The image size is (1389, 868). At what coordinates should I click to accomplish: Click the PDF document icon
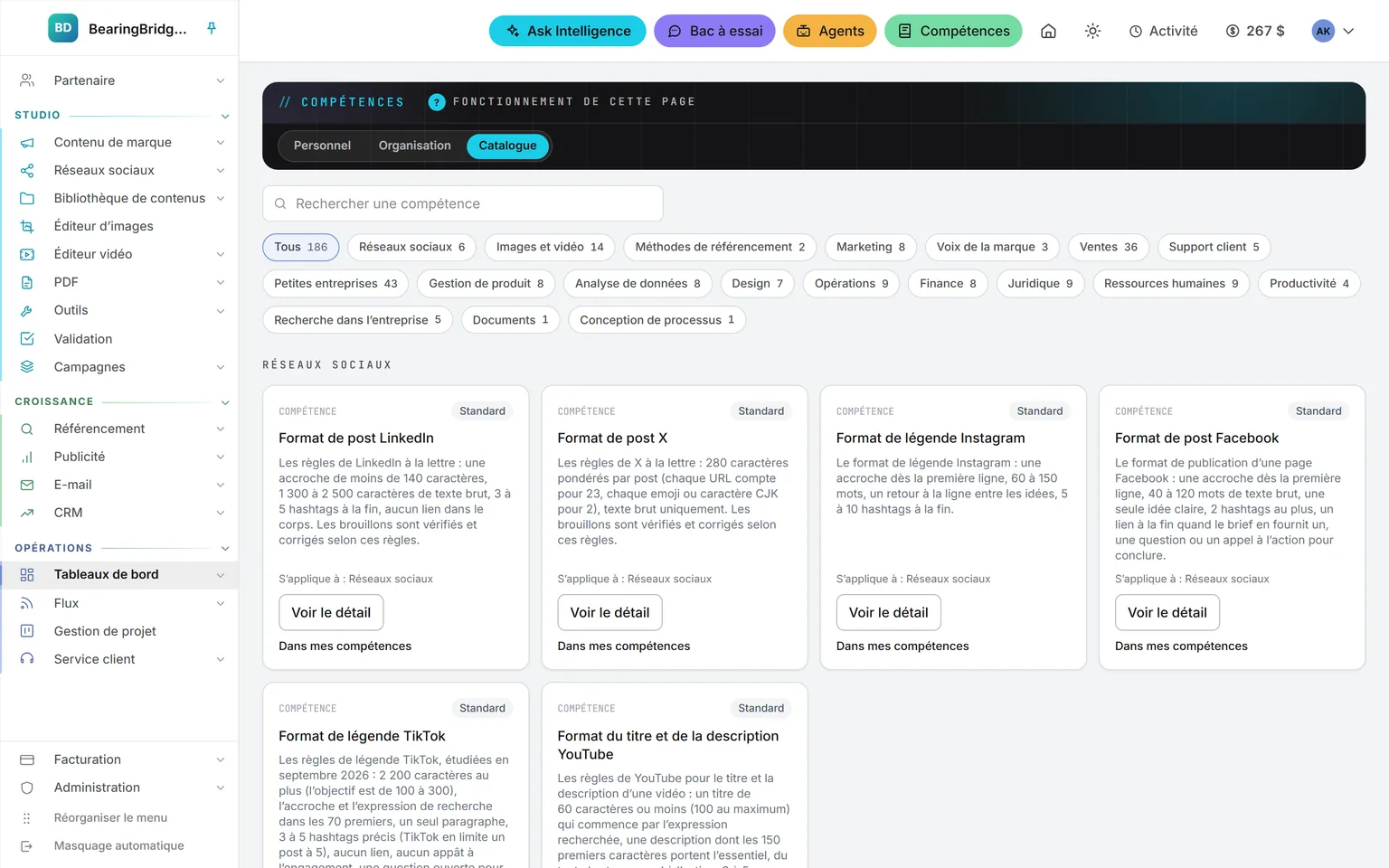(x=27, y=283)
